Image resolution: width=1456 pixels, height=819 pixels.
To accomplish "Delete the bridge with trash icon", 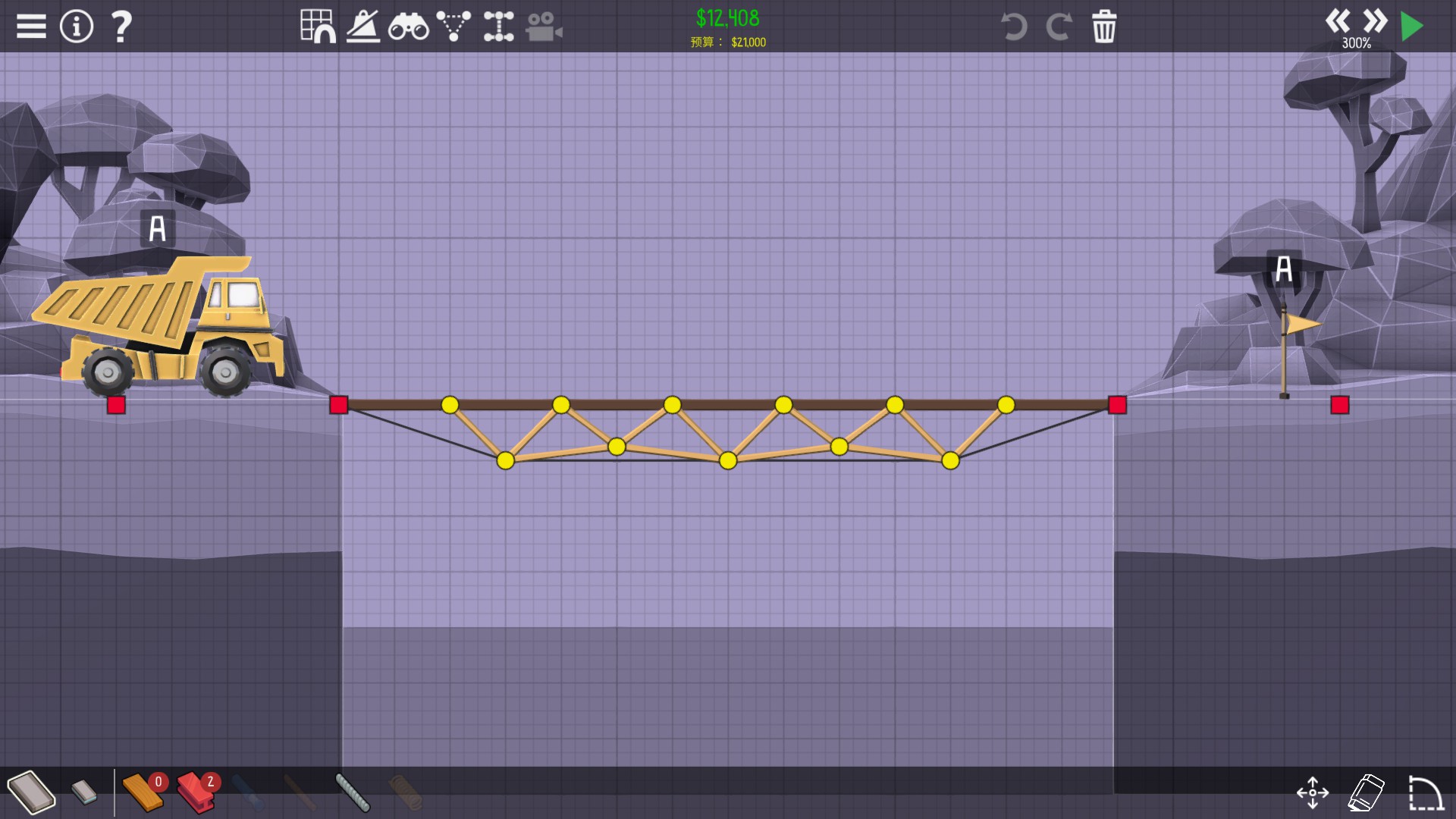I will tap(1104, 27).
